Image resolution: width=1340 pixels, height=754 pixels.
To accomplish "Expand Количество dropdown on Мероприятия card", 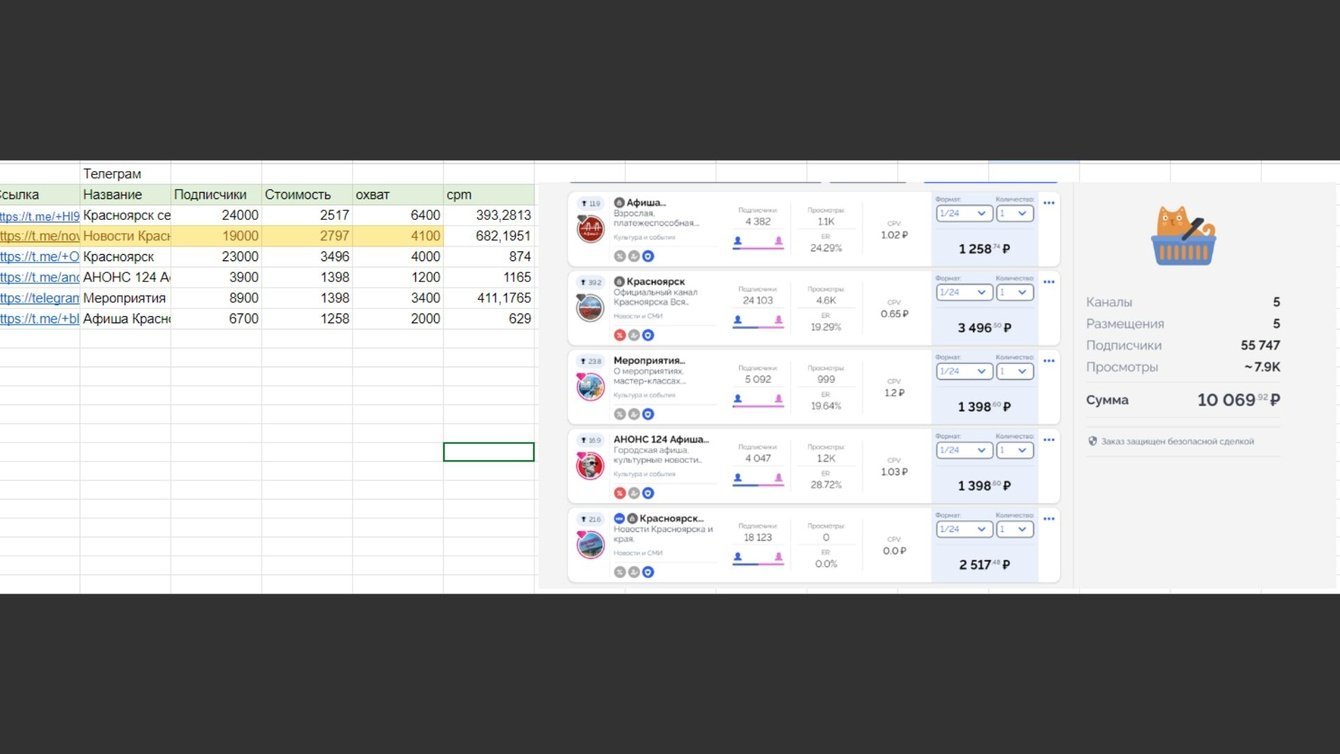I will click(x=1015, y=371).
